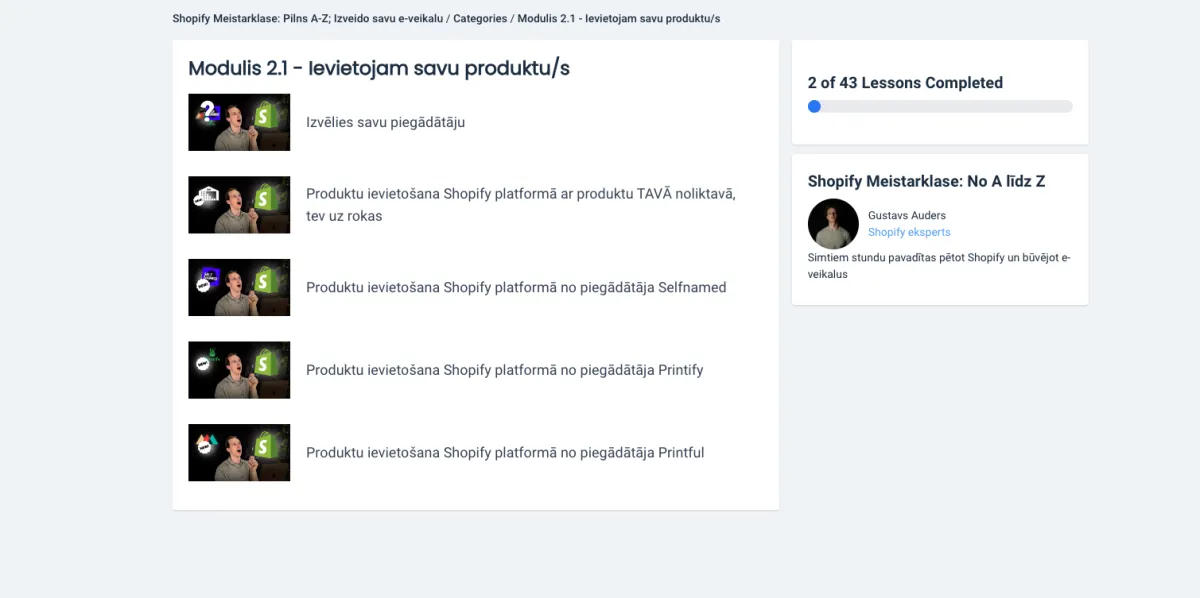Viewport: 1200px width, 598px height.
Task: Open lesson 'no piegādātāja Printify'
Action: pyautogui.click(x=505, y=370)
